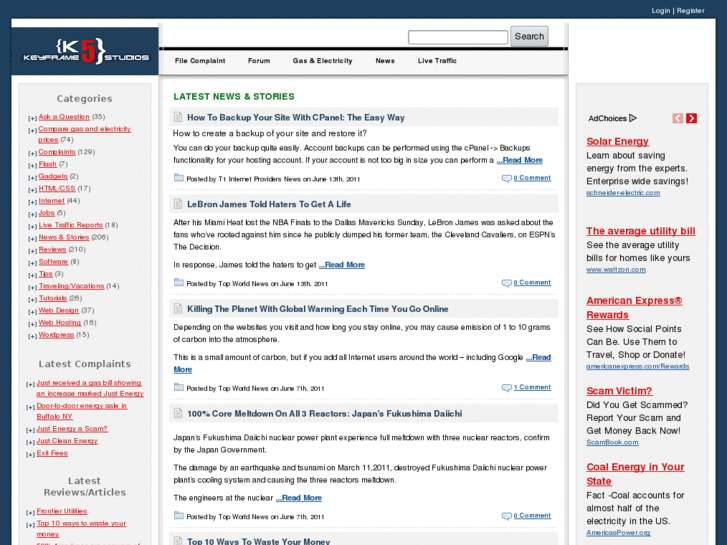Expand the Complaints category

32,153
